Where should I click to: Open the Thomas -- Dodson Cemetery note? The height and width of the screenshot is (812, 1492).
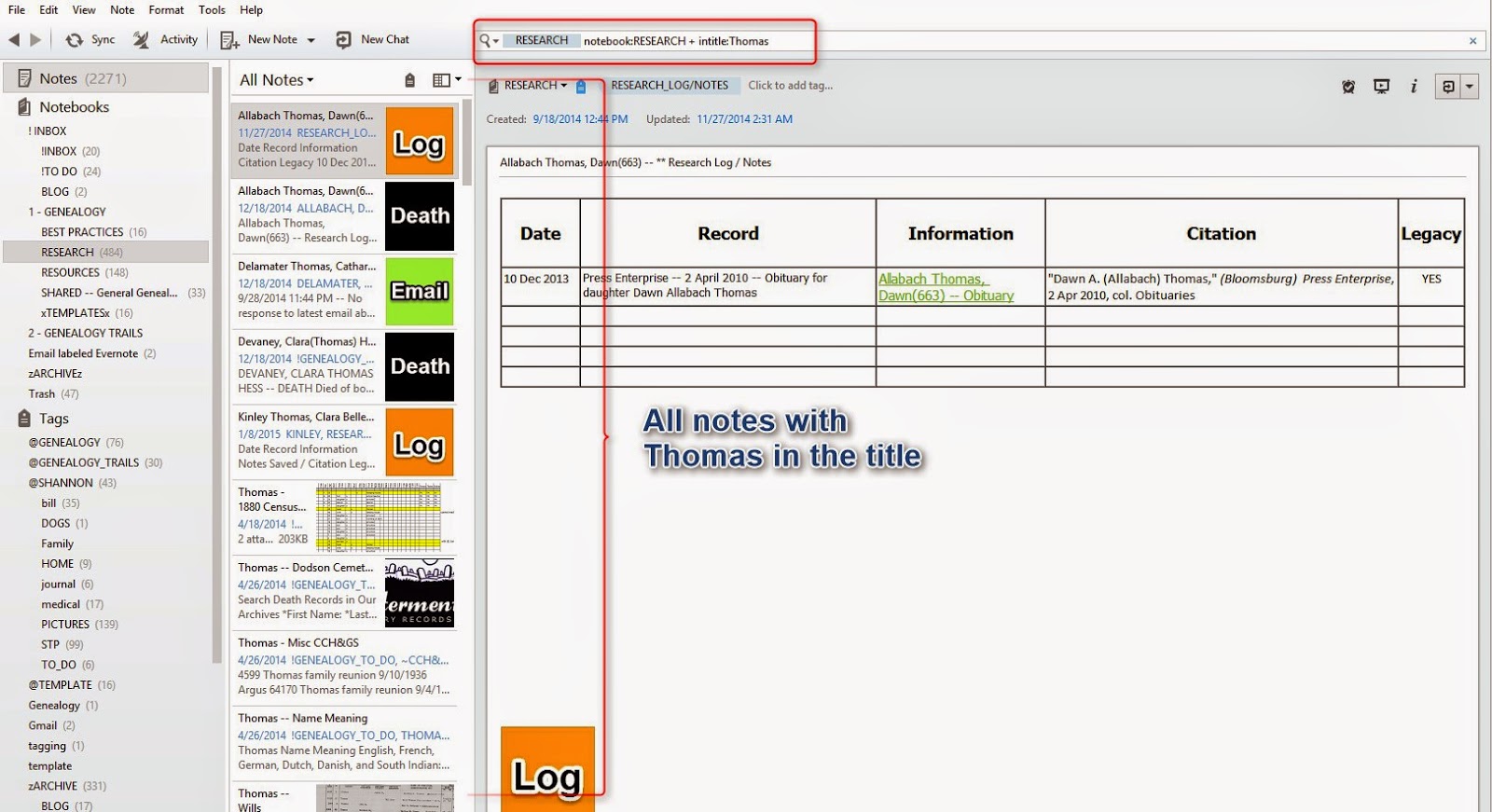click(x=344, y=593)
